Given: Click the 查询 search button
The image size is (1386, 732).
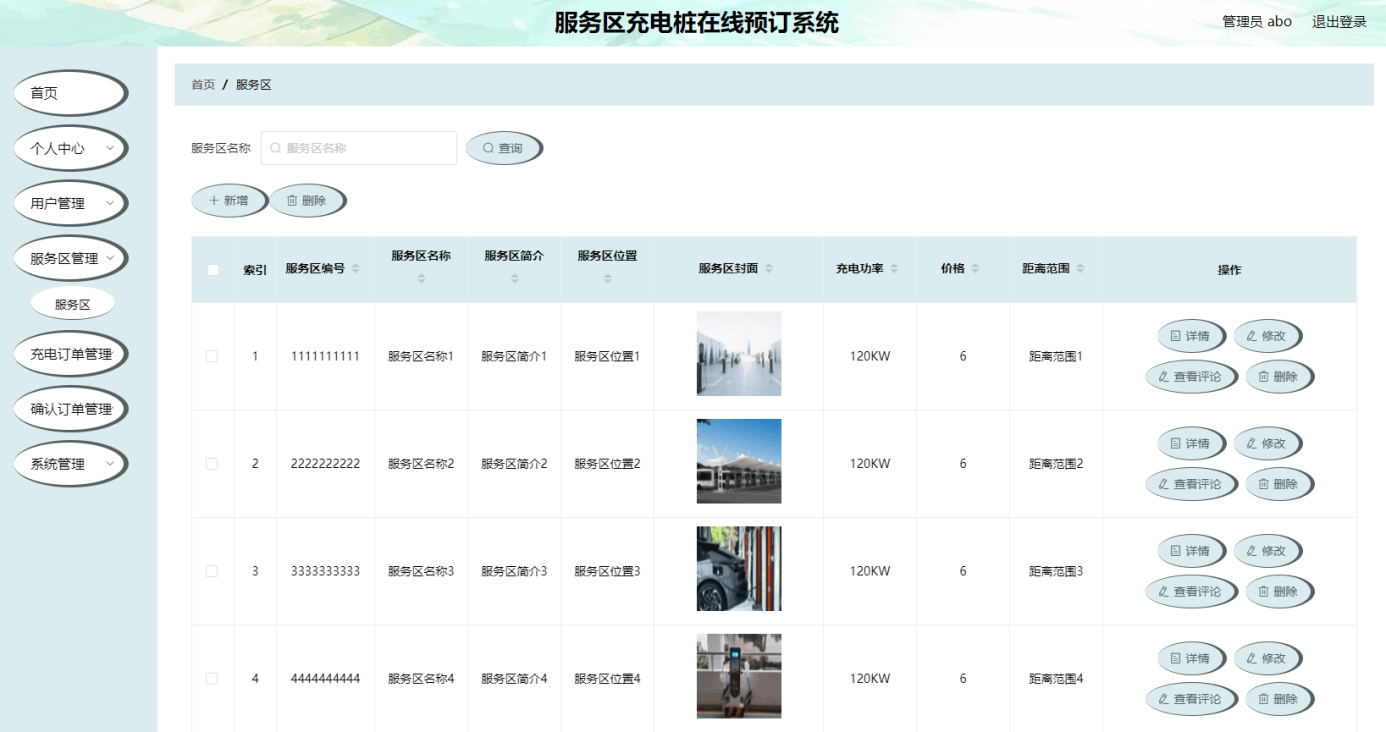Looking at the screenshot, I should (x=504, y=147).
